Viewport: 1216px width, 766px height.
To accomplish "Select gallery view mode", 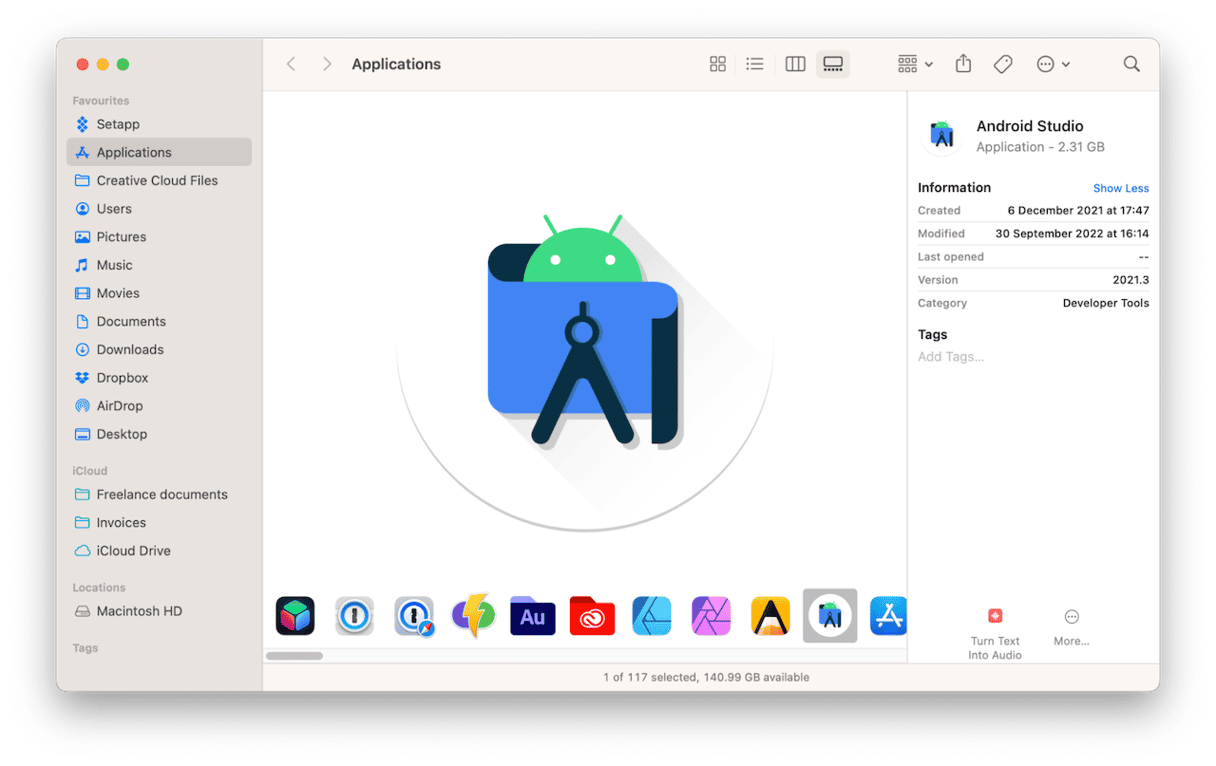I will pos(833,64).
